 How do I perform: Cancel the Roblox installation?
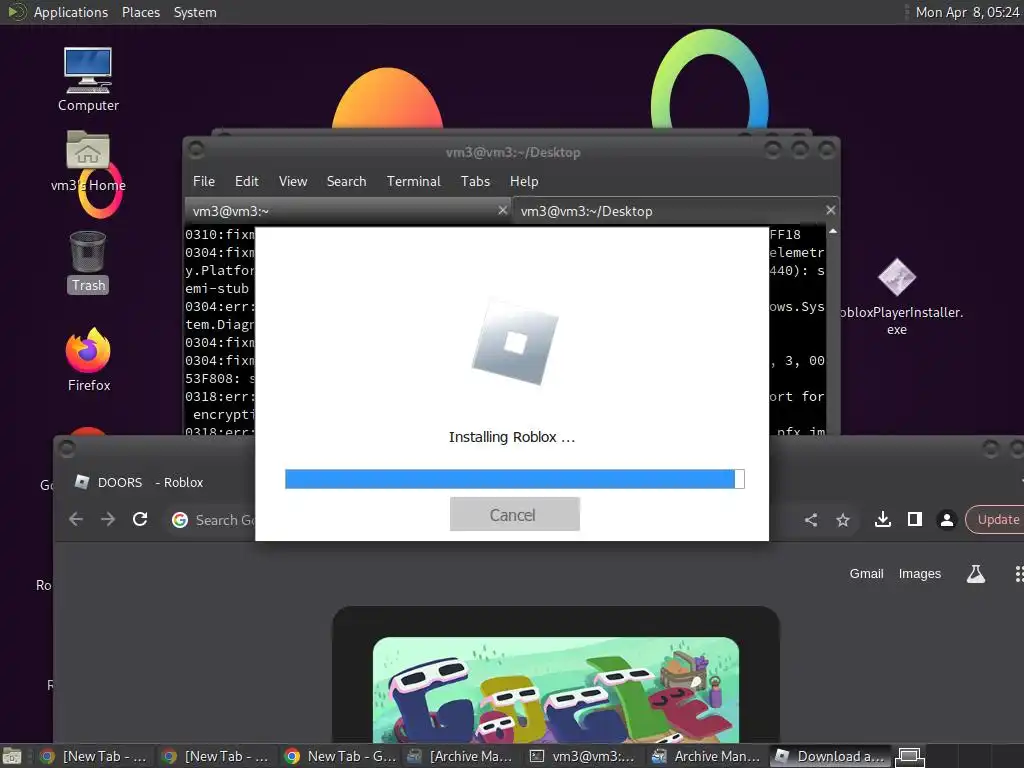click(515, 515)
